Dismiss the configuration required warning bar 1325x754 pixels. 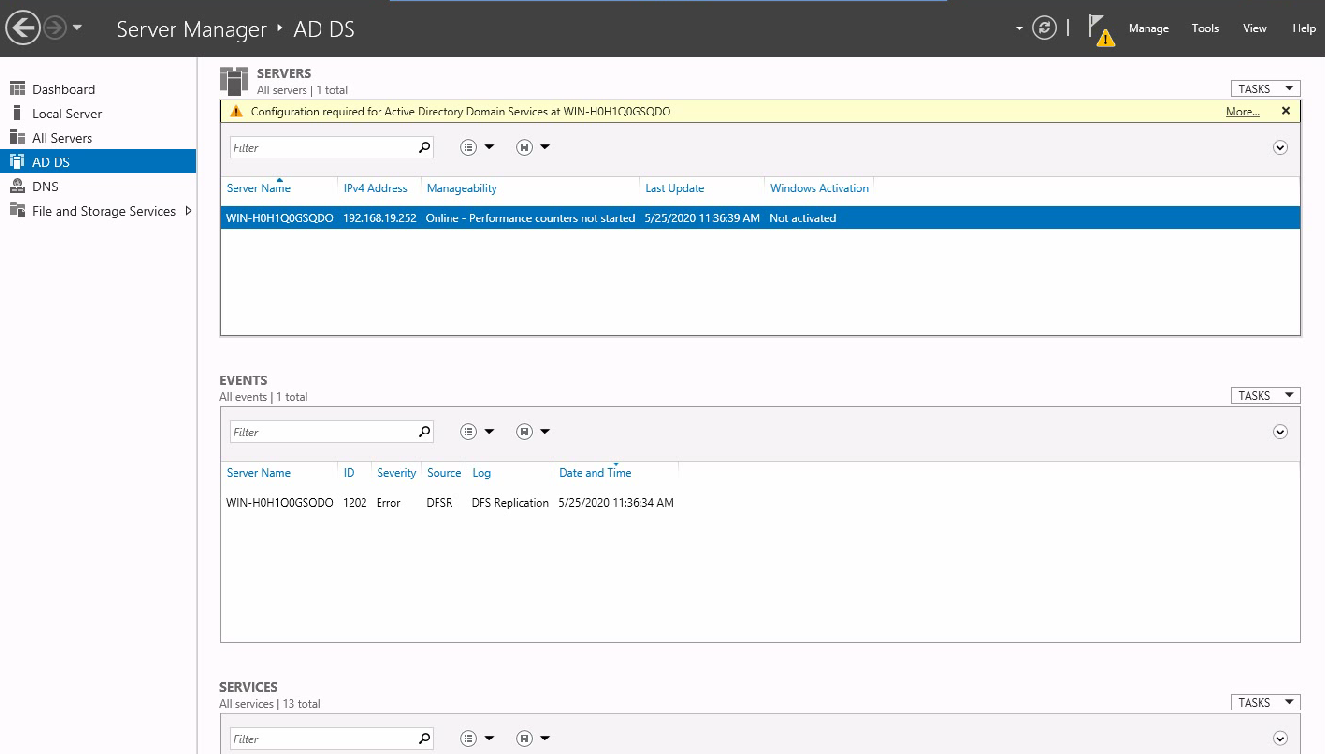1286,111
